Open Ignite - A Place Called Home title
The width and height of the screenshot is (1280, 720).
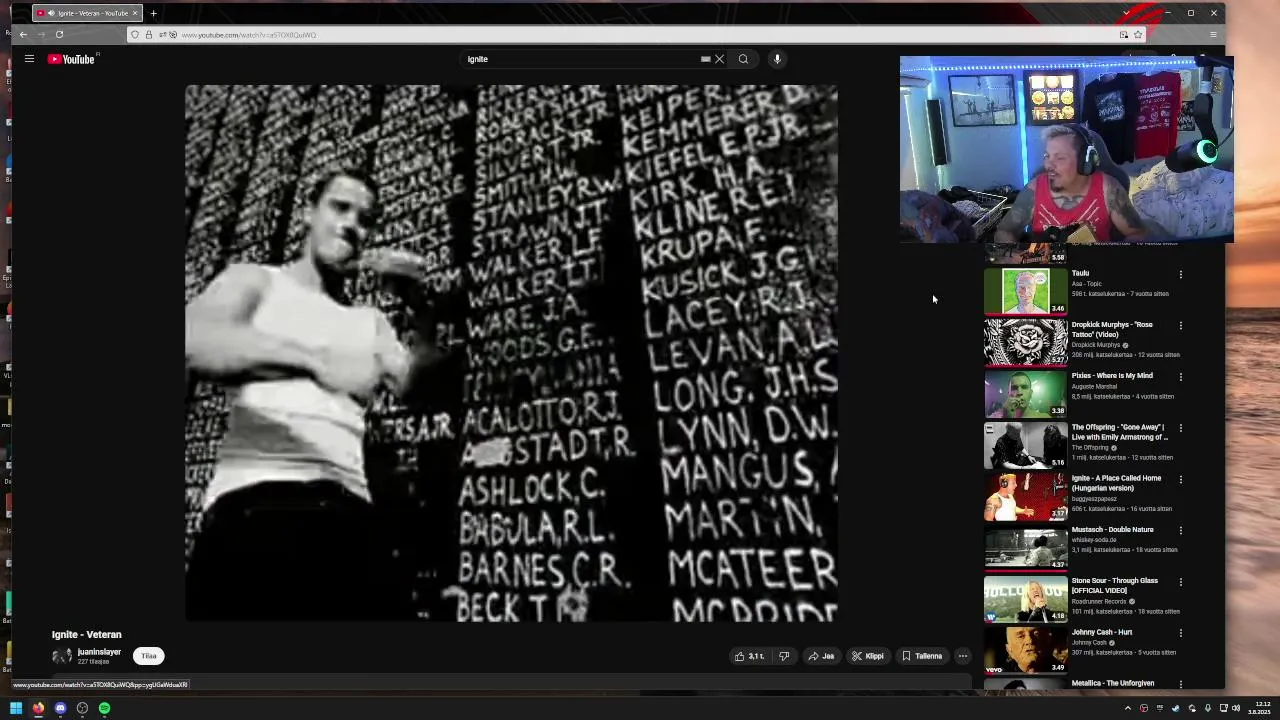pos(1117,483)
